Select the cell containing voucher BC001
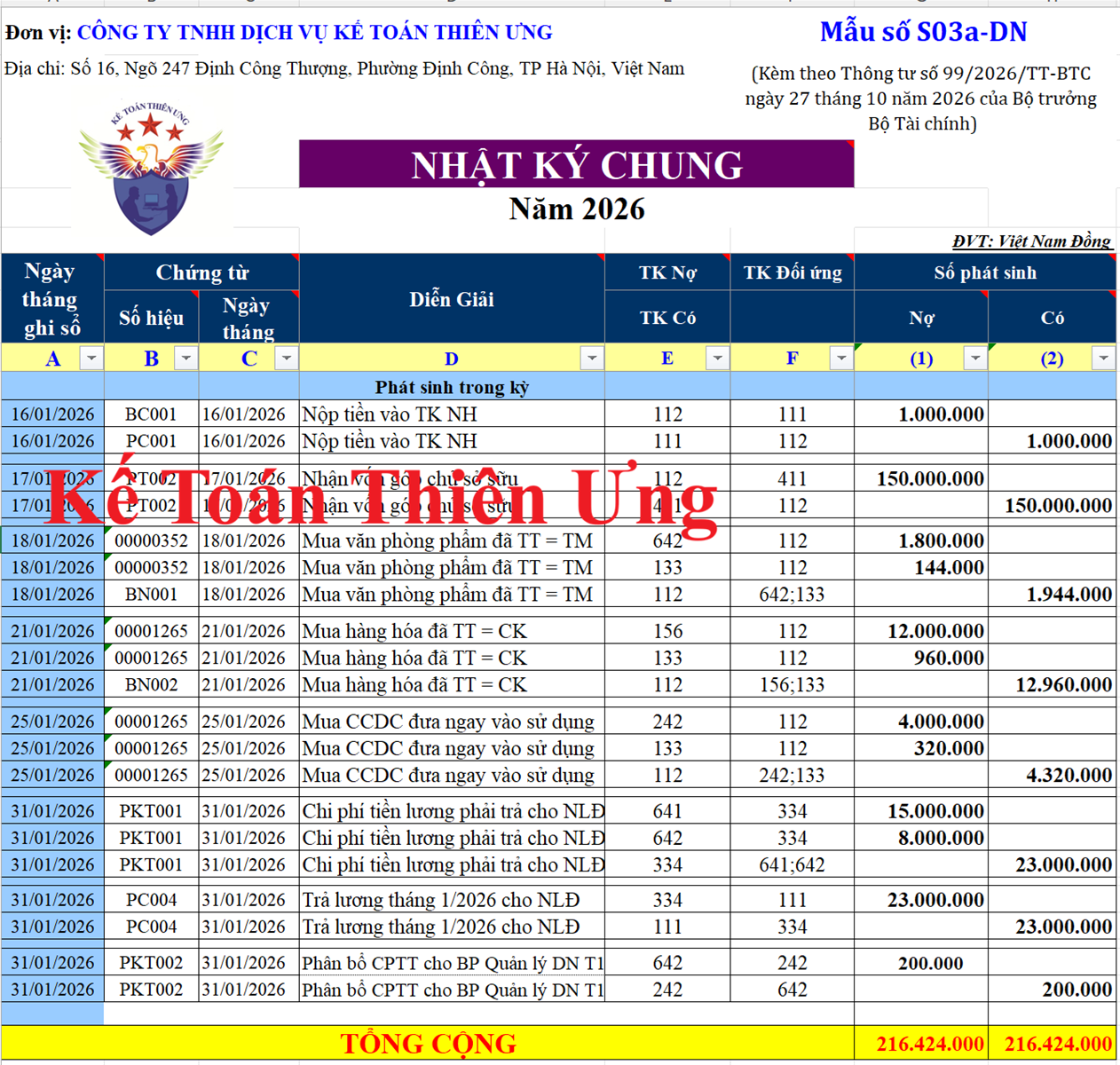Image resolution: width=1120 pixels, height=1065 pixels. pyautogui.click(x=151, y=414)
